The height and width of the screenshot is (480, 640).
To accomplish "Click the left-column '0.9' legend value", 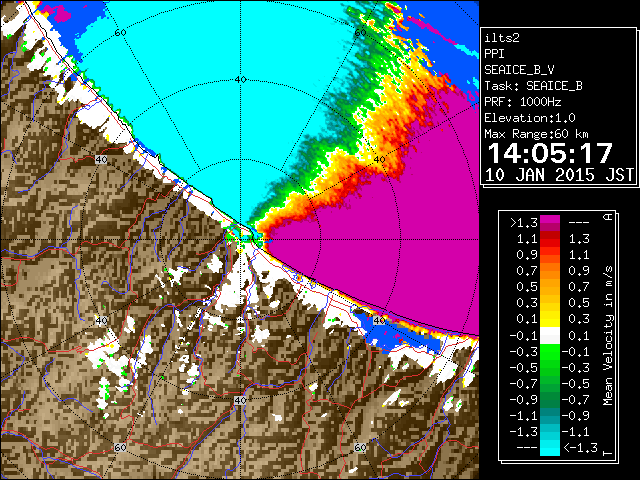I will (527, 255).
